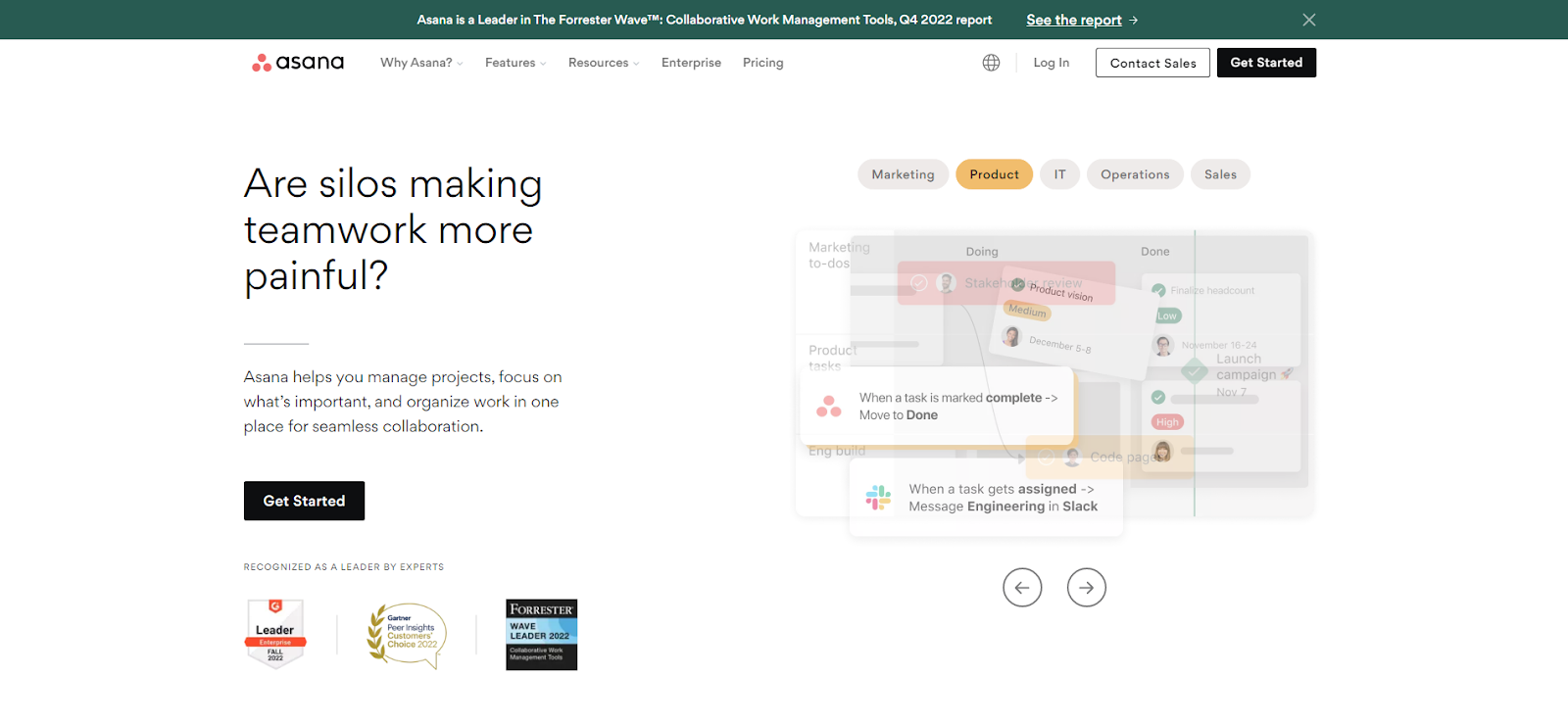Click the 'Move to Done' rule text
The width and height of the screenshot is (1568, 725).
(899, 415)
